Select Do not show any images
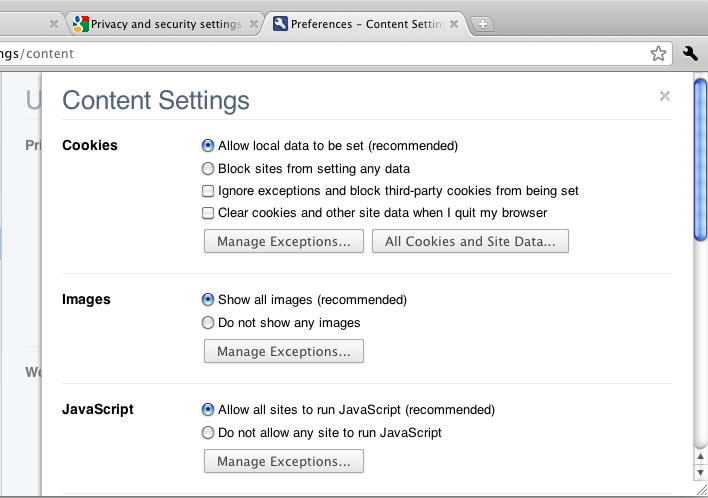Viewport: 708px width, 498px height. click(208, 323)
